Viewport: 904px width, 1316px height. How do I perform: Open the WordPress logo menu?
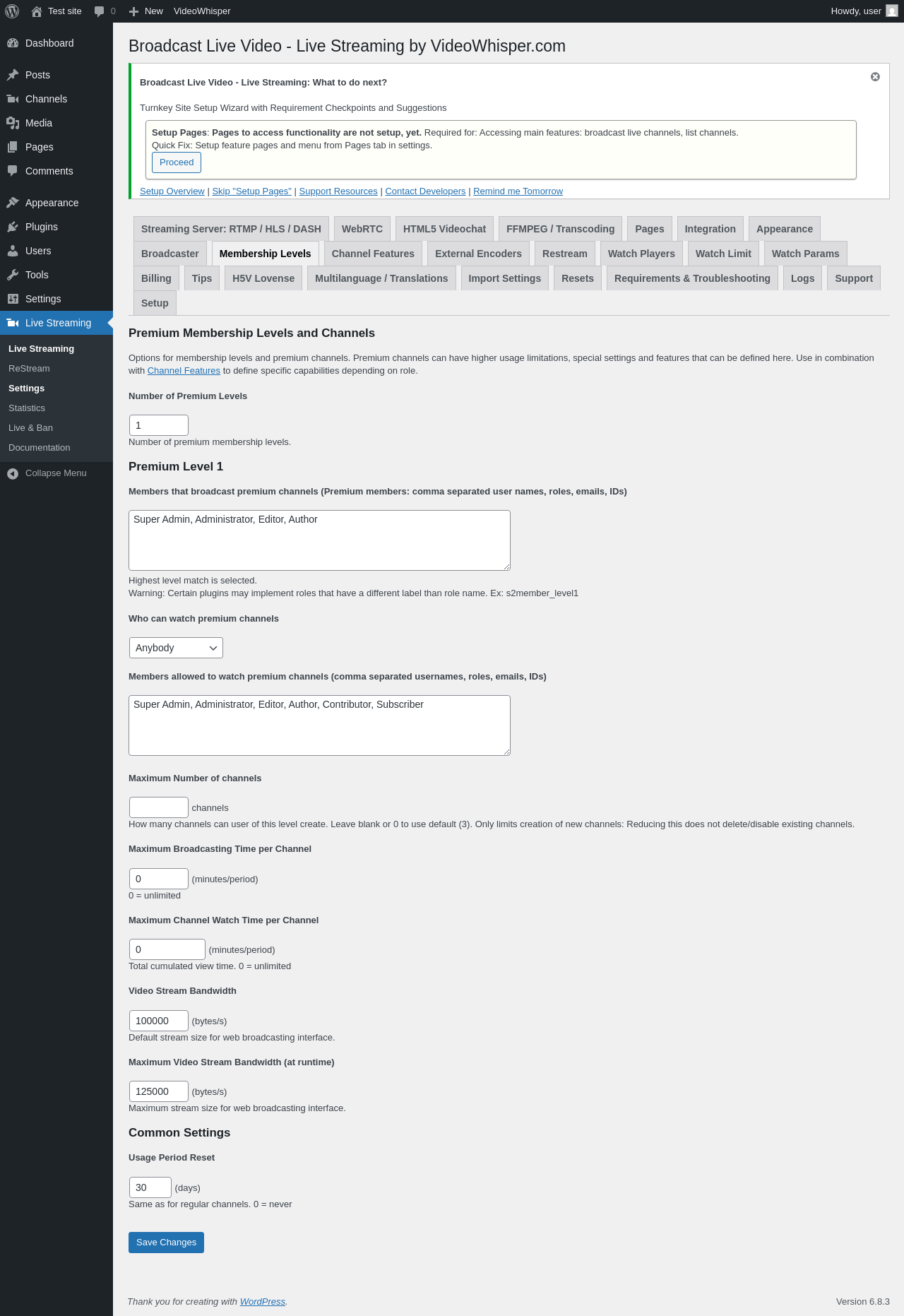tap(12, 11)
